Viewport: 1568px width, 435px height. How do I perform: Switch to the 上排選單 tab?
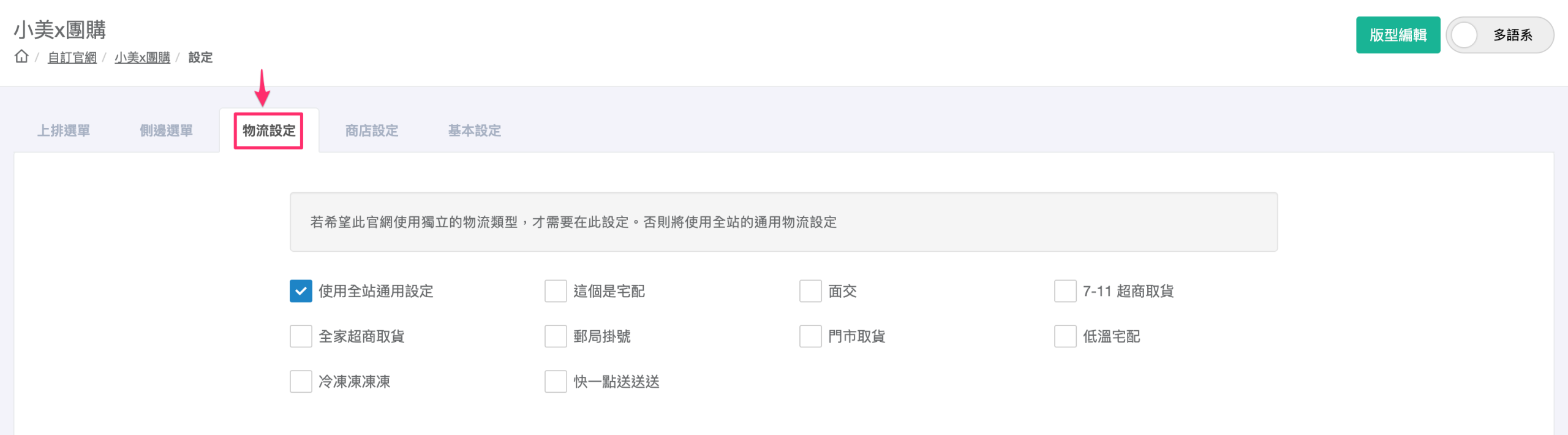(64, 130)
